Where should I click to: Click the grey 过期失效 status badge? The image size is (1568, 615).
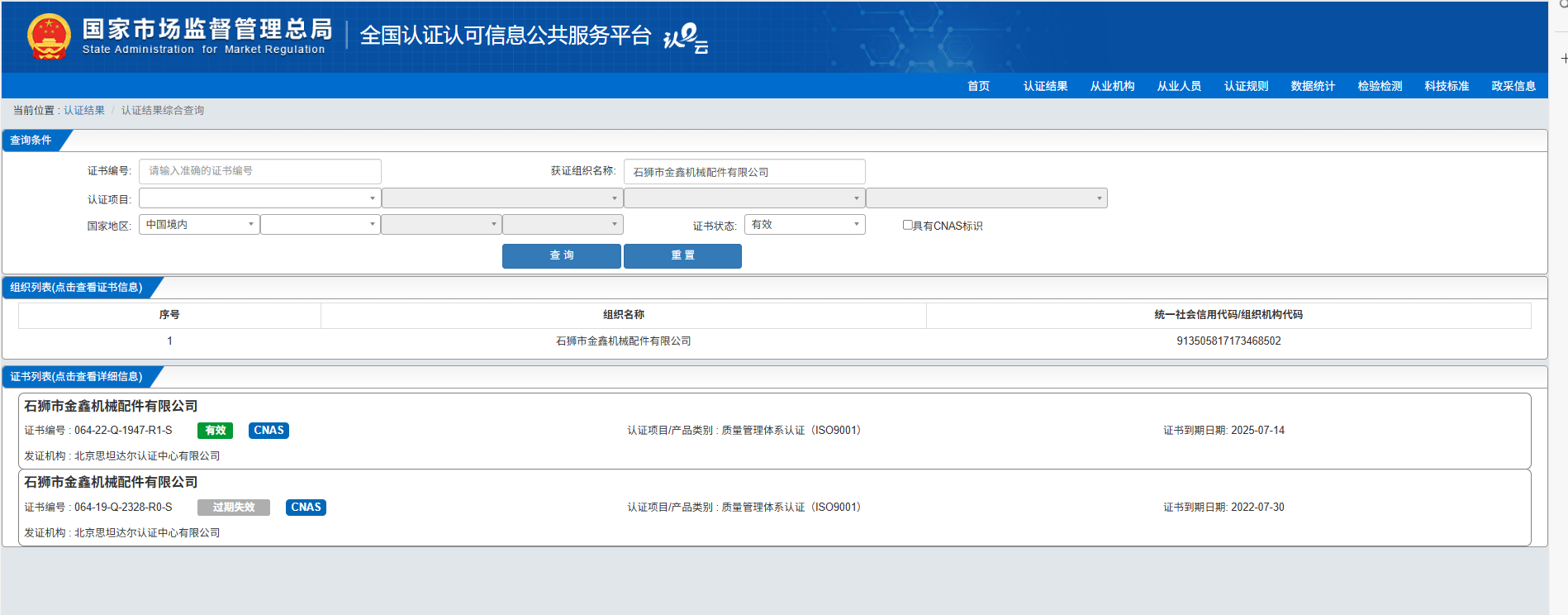pos(234,508)
